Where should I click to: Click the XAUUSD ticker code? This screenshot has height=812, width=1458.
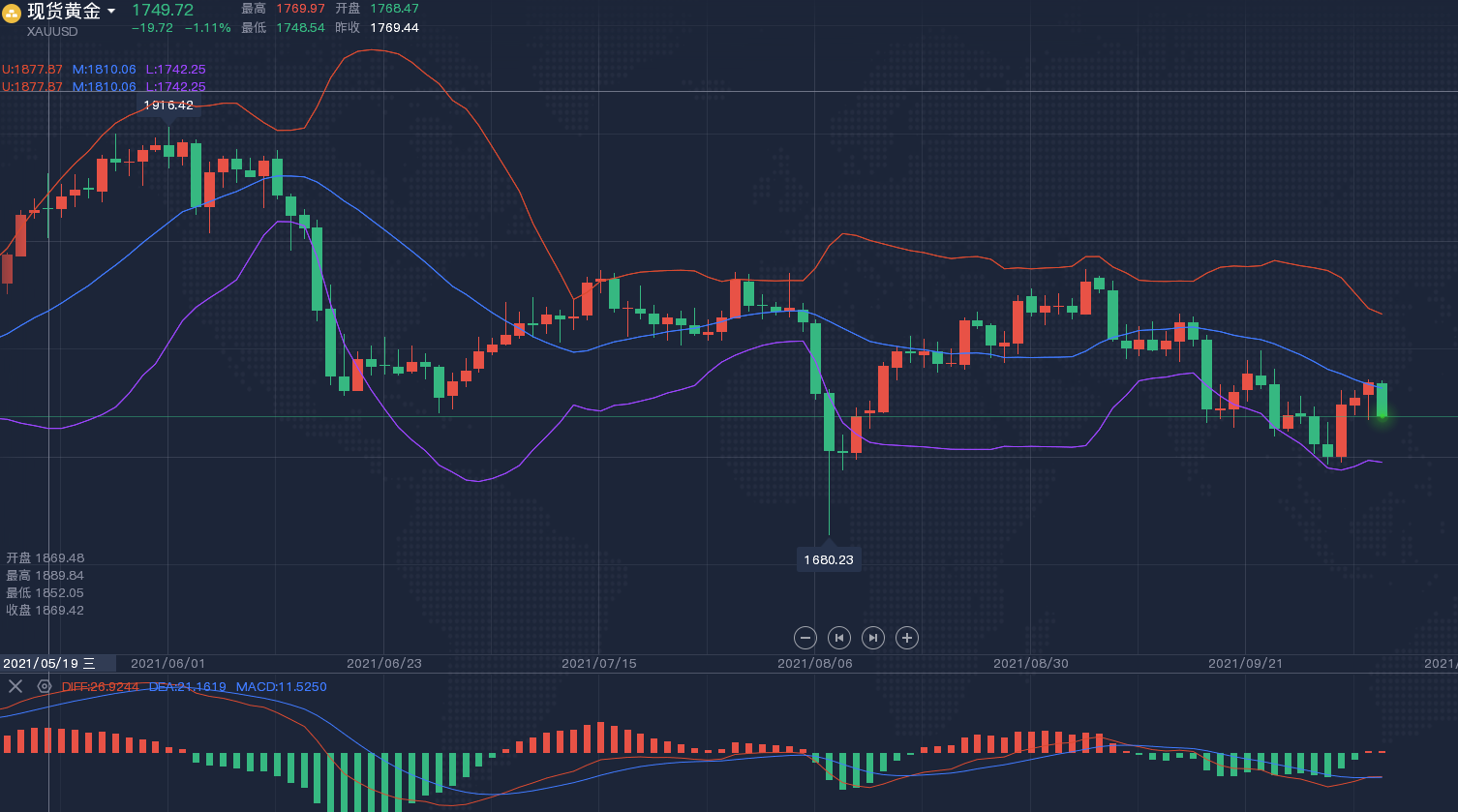point(52,31)
